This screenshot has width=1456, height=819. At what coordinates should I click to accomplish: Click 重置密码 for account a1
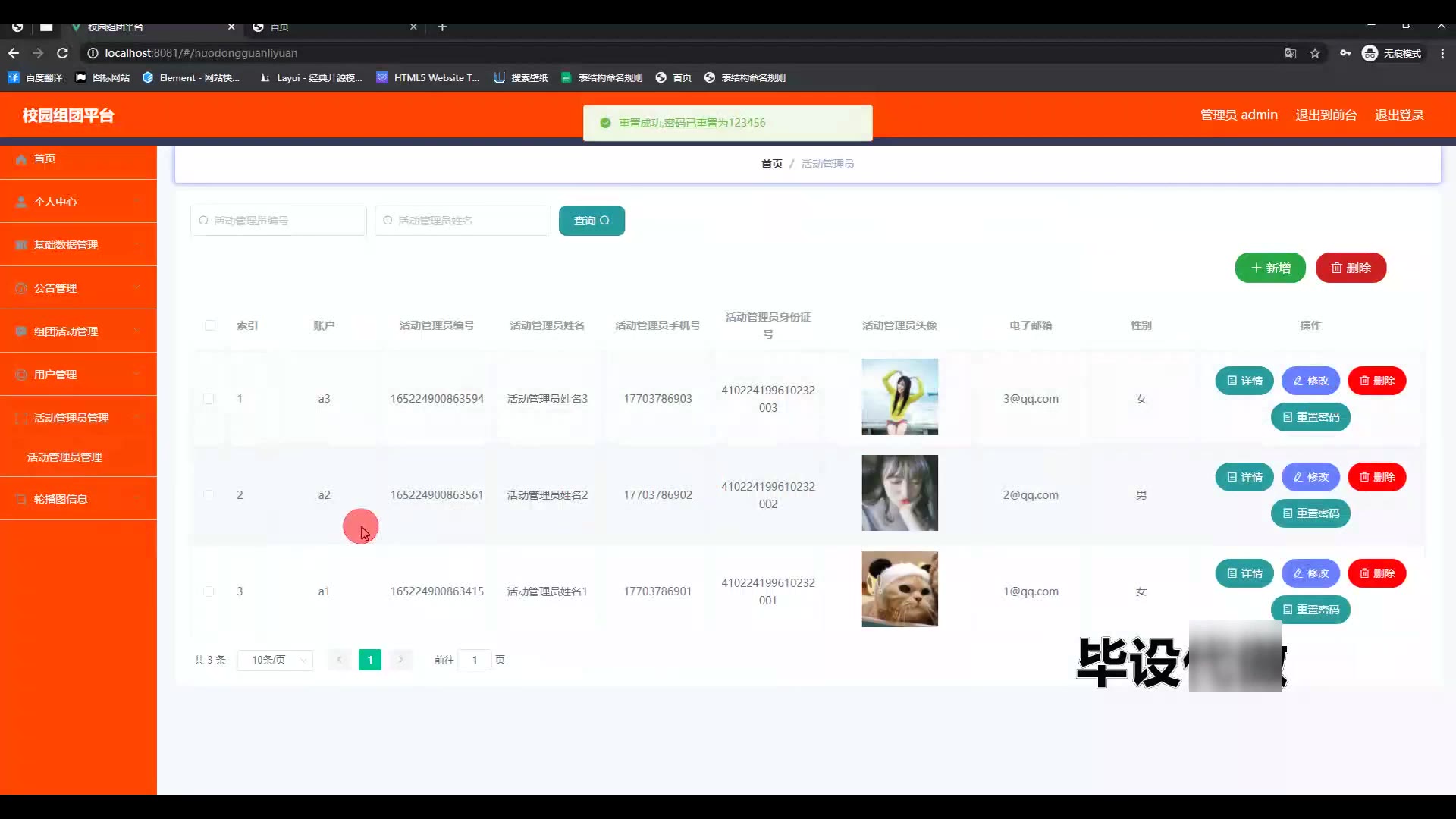[1310, 610]
